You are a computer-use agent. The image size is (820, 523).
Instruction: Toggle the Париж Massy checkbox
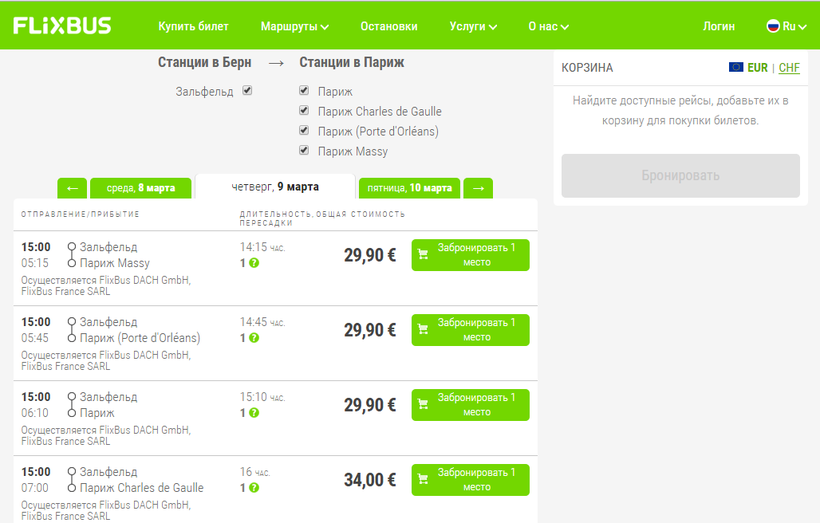(304, 151)
